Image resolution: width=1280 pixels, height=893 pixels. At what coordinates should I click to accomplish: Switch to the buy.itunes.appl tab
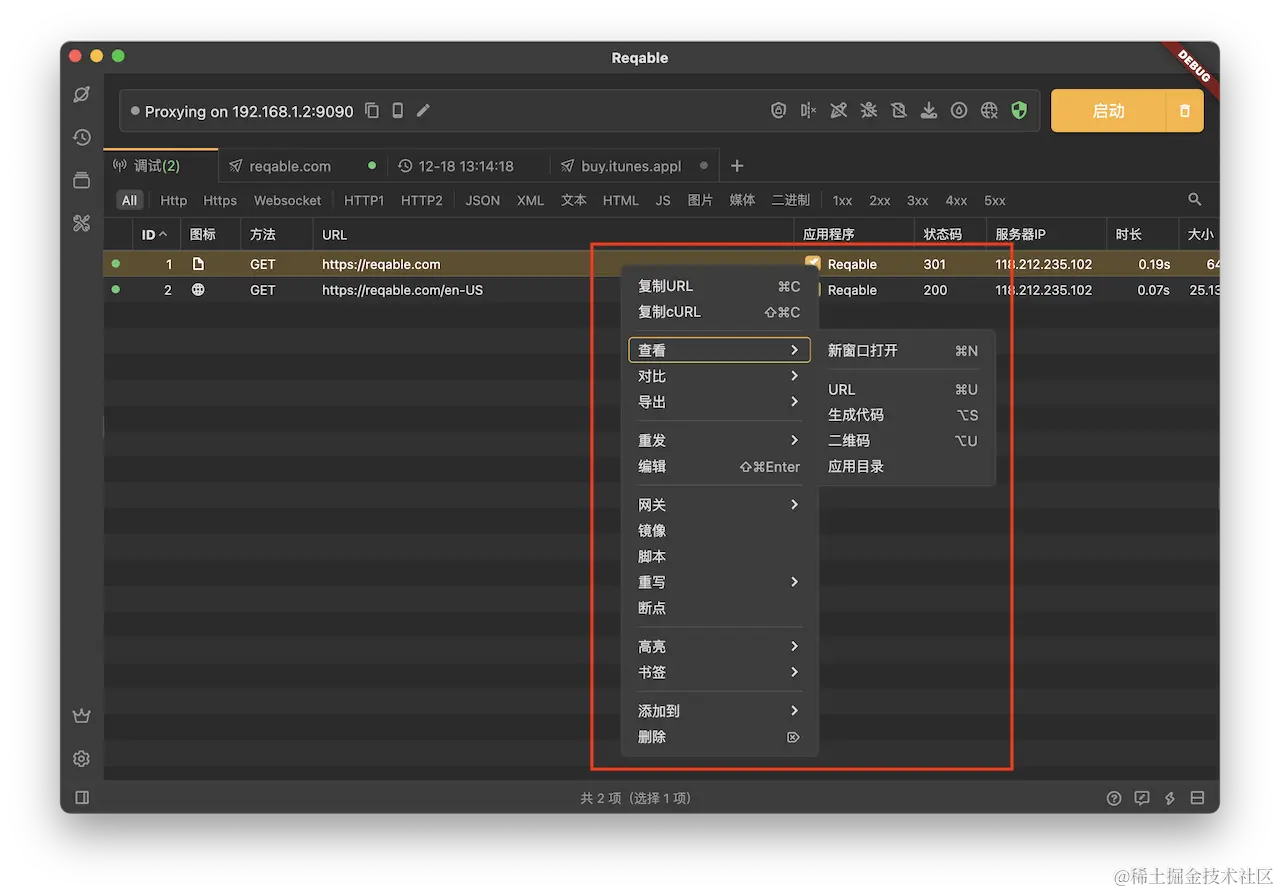(x=634, y=166)
